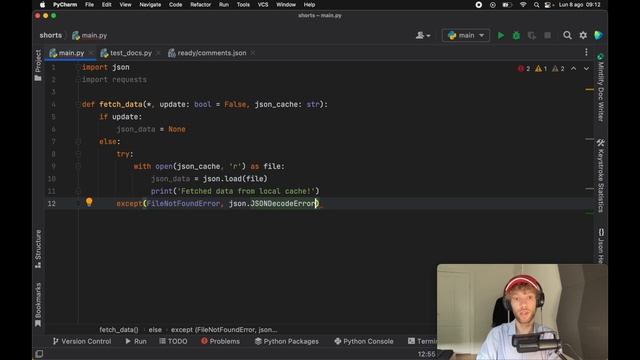Open the Mintlify Doc Writer panel
Image resolution: width=640 pixels, height=360 pixels.
600,87
